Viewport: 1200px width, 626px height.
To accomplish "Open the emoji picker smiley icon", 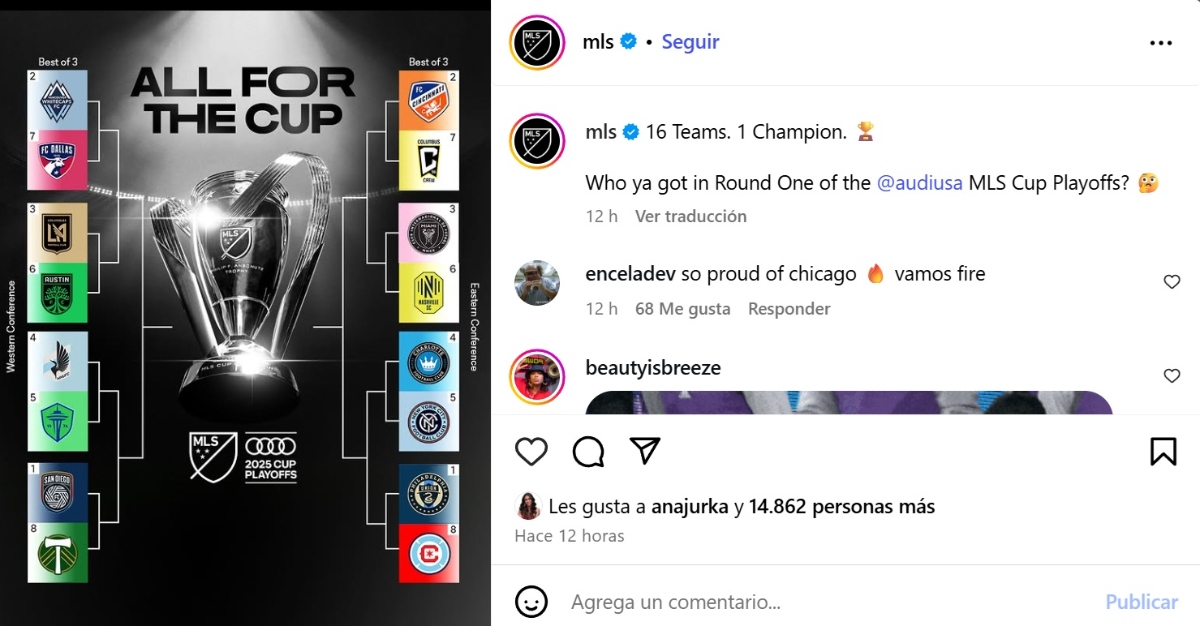I will 531,602.
